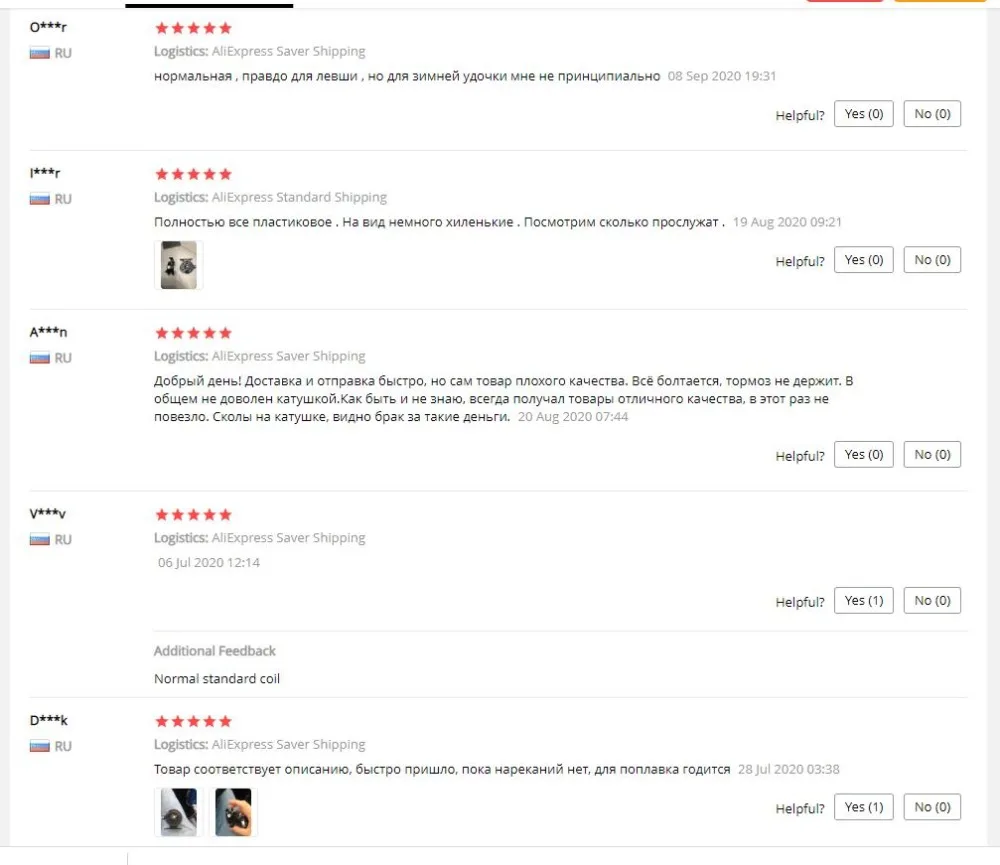Viewport: 1000px width, 865px height.
Task: Click the Russian flag icon beside O***r
Action: tap(40, 53)
